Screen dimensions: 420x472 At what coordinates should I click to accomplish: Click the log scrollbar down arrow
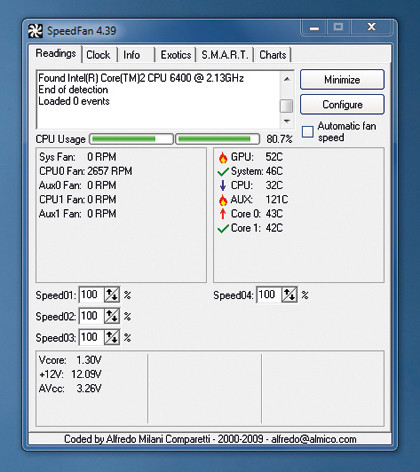pyautogui.click(x=287, y=121)
